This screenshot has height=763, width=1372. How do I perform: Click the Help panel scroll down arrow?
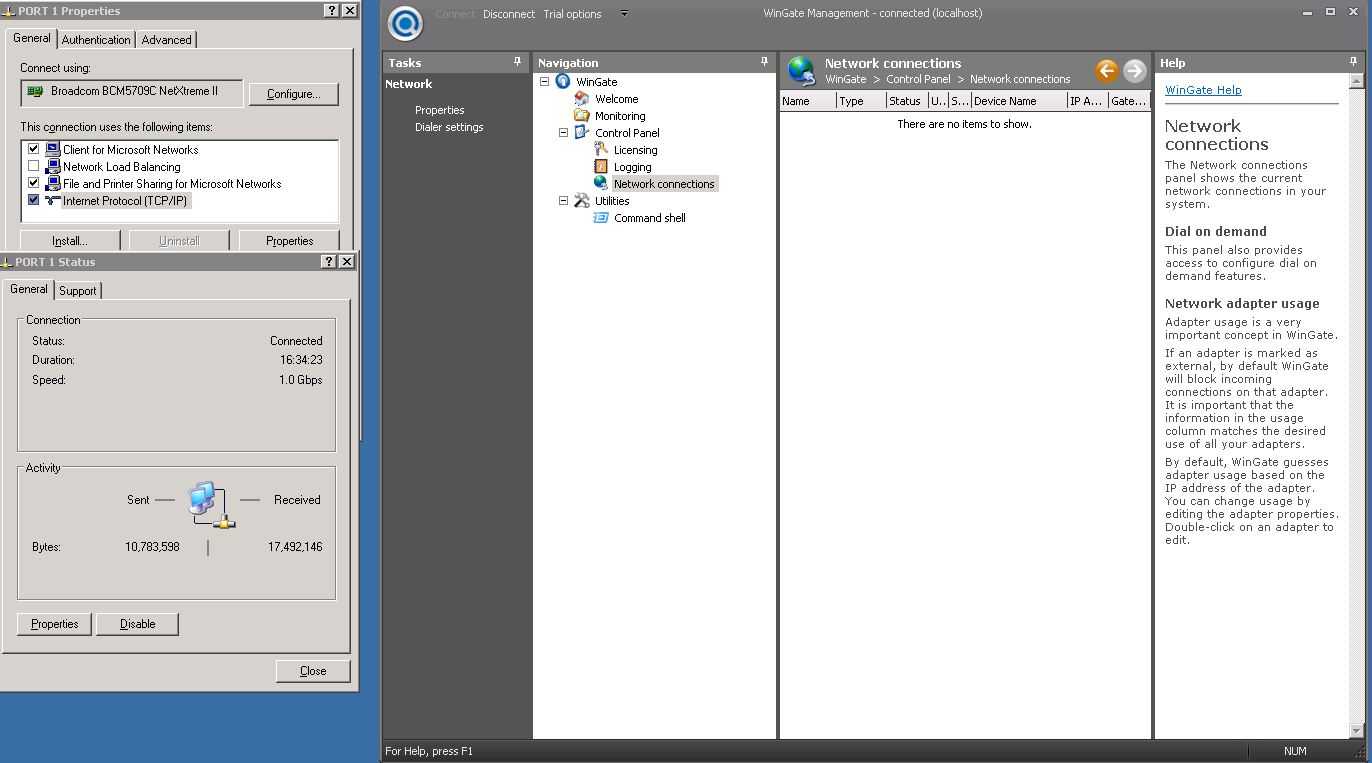pyautogui.click(x=1357, y=732)
